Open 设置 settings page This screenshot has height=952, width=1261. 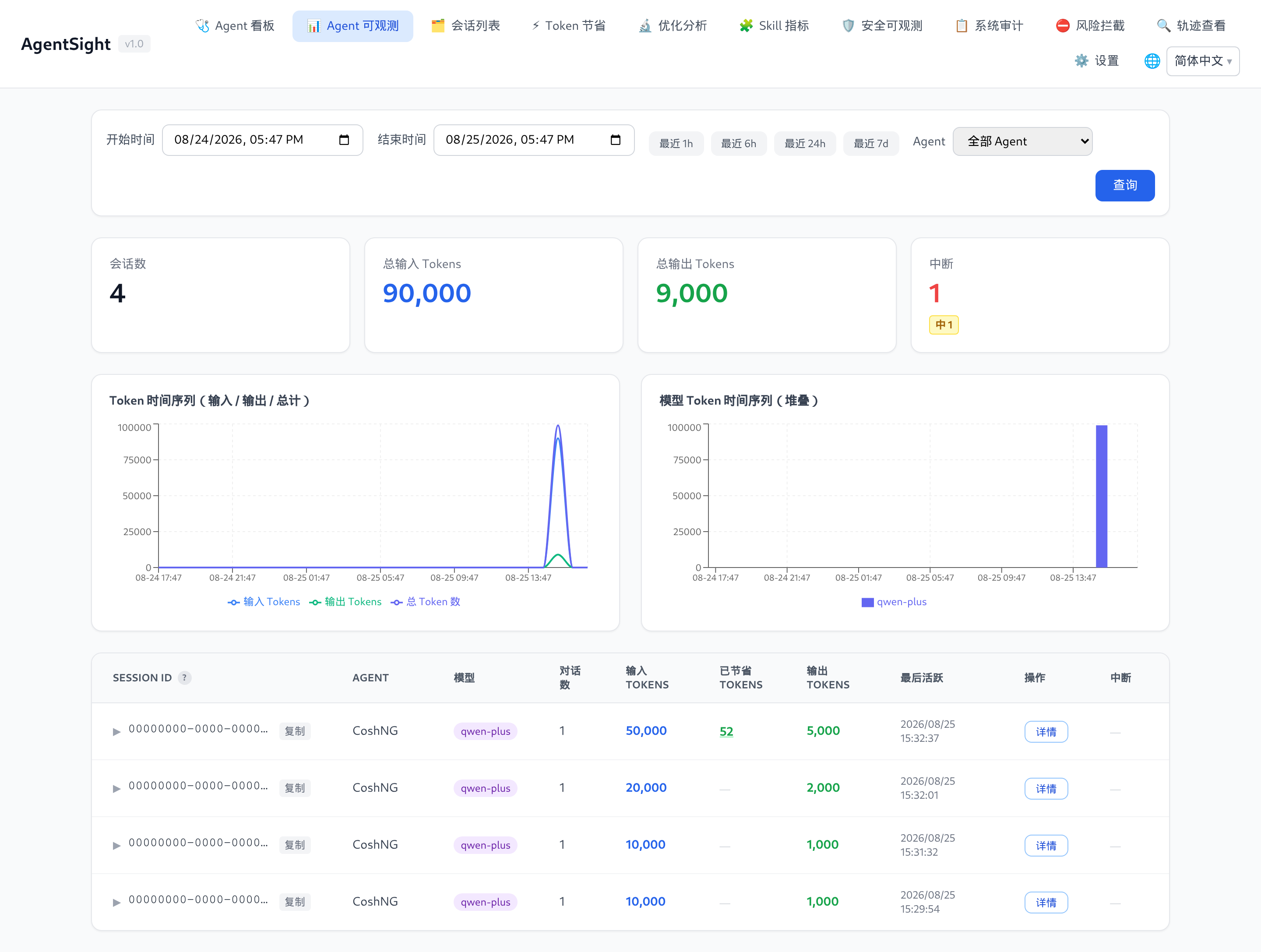1097,60
